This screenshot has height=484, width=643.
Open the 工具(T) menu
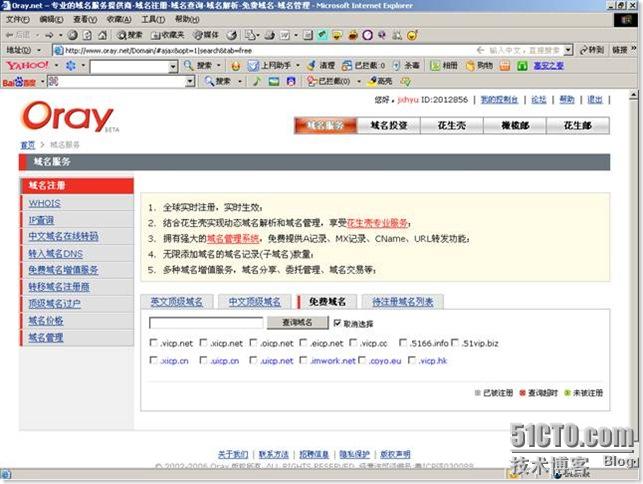[153, 19]
